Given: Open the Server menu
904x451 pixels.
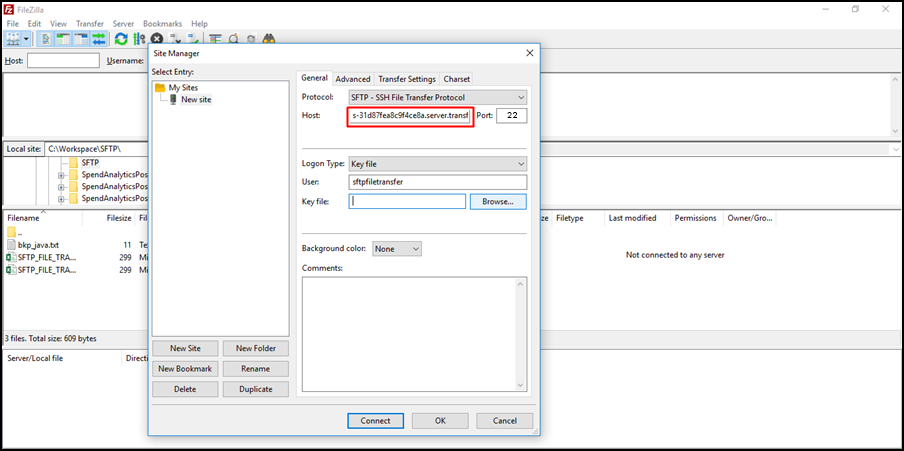Looking at the screenshot, I should [x=123, y=24].
